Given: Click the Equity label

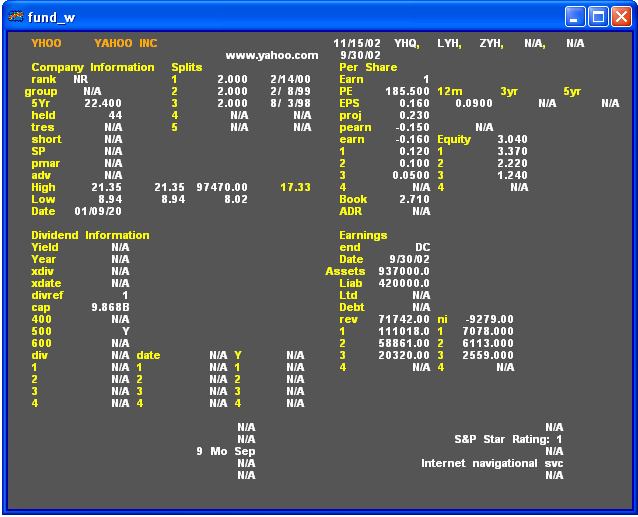Looking at the screenshot, I should tap(454, 140).
